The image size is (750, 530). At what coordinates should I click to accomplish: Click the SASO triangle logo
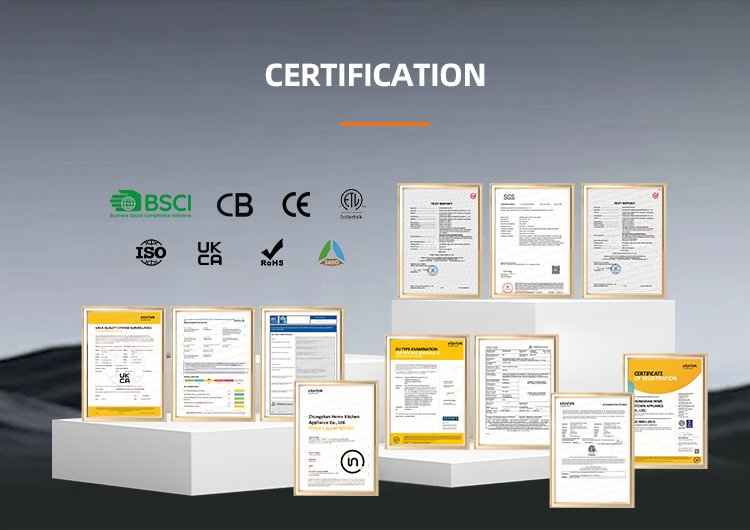[331, 253]
